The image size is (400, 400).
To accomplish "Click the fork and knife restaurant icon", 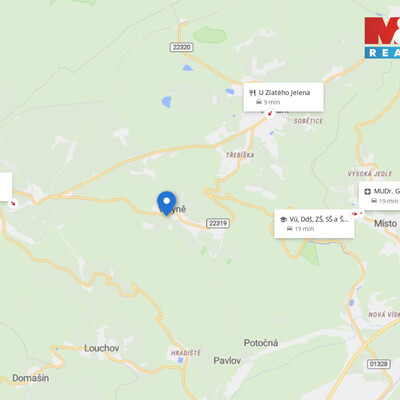I will point(252,93).
